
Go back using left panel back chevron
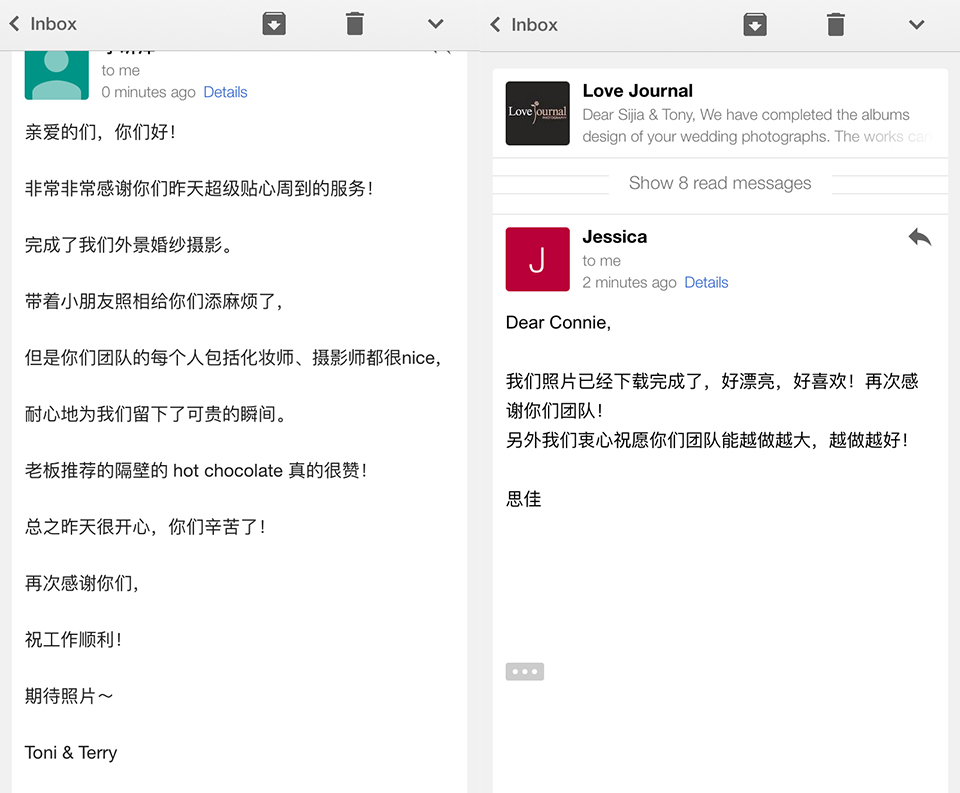coord(13,23)
